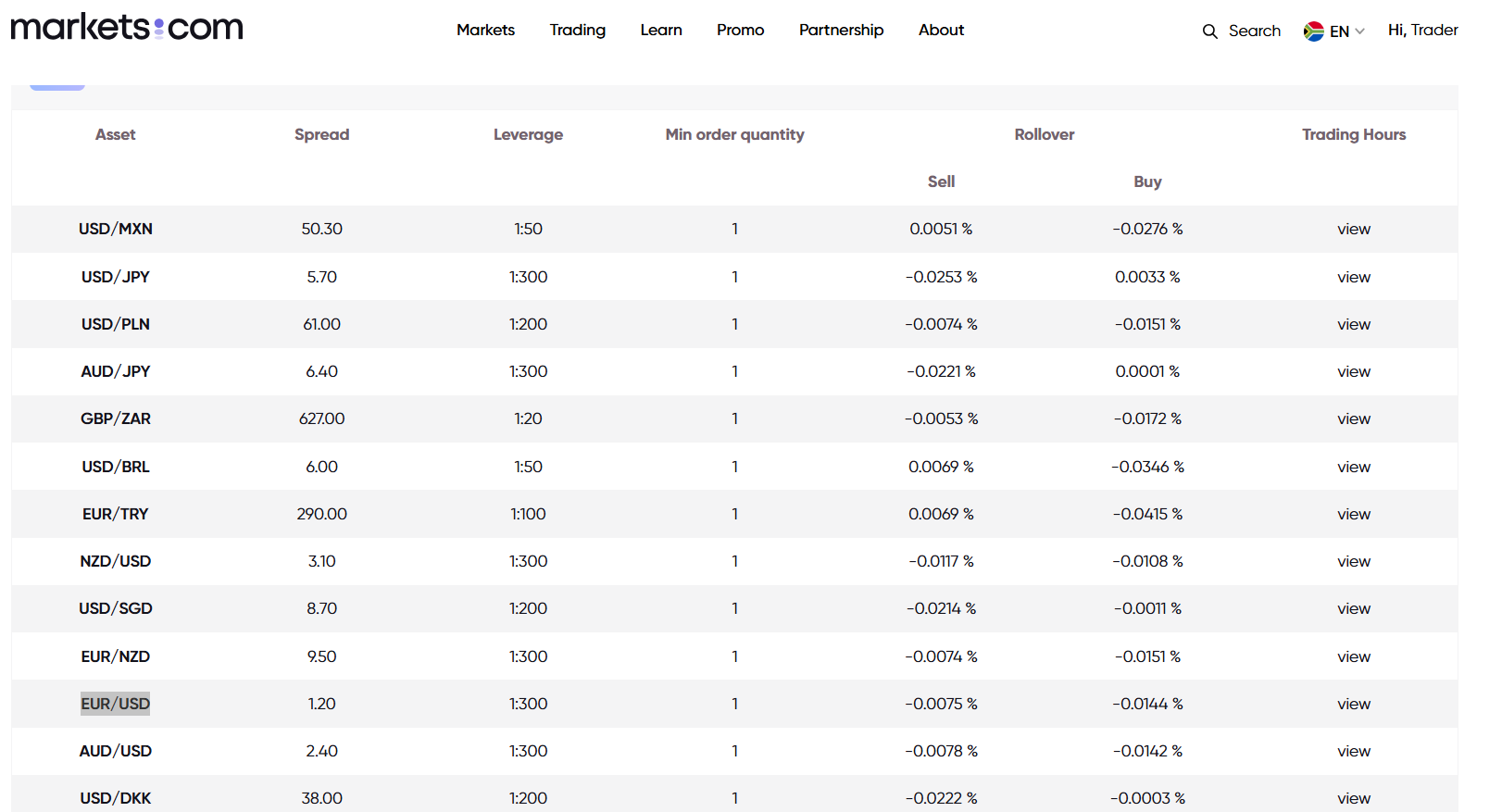Click the Leverage column header
1502x812 pixels.
[528, 134]
